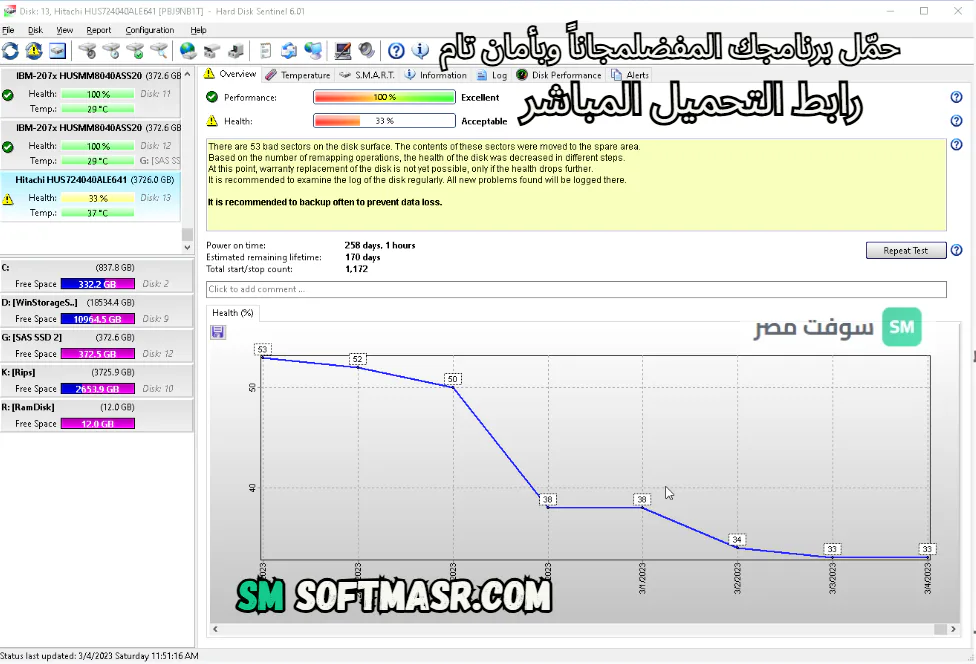Click the disk with magnifying glass icon
Viewport: 976px width, 664px height.
pos(159,51)
